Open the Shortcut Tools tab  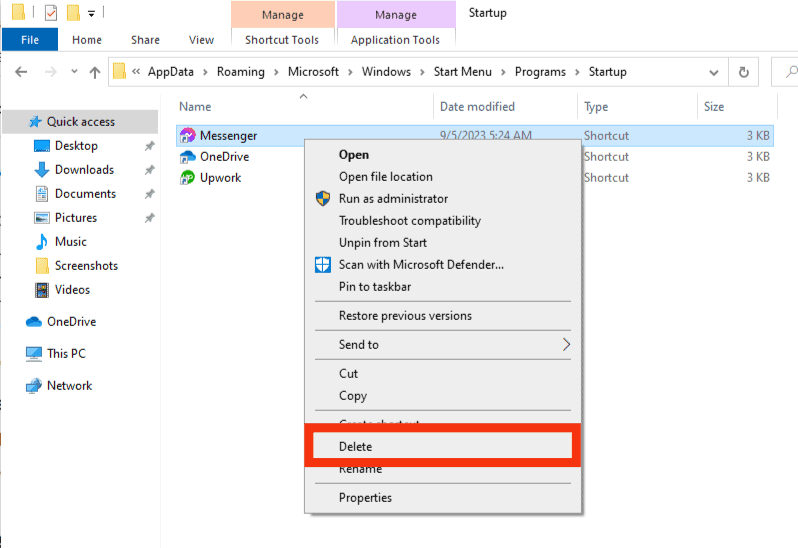(x=282, y=40)
